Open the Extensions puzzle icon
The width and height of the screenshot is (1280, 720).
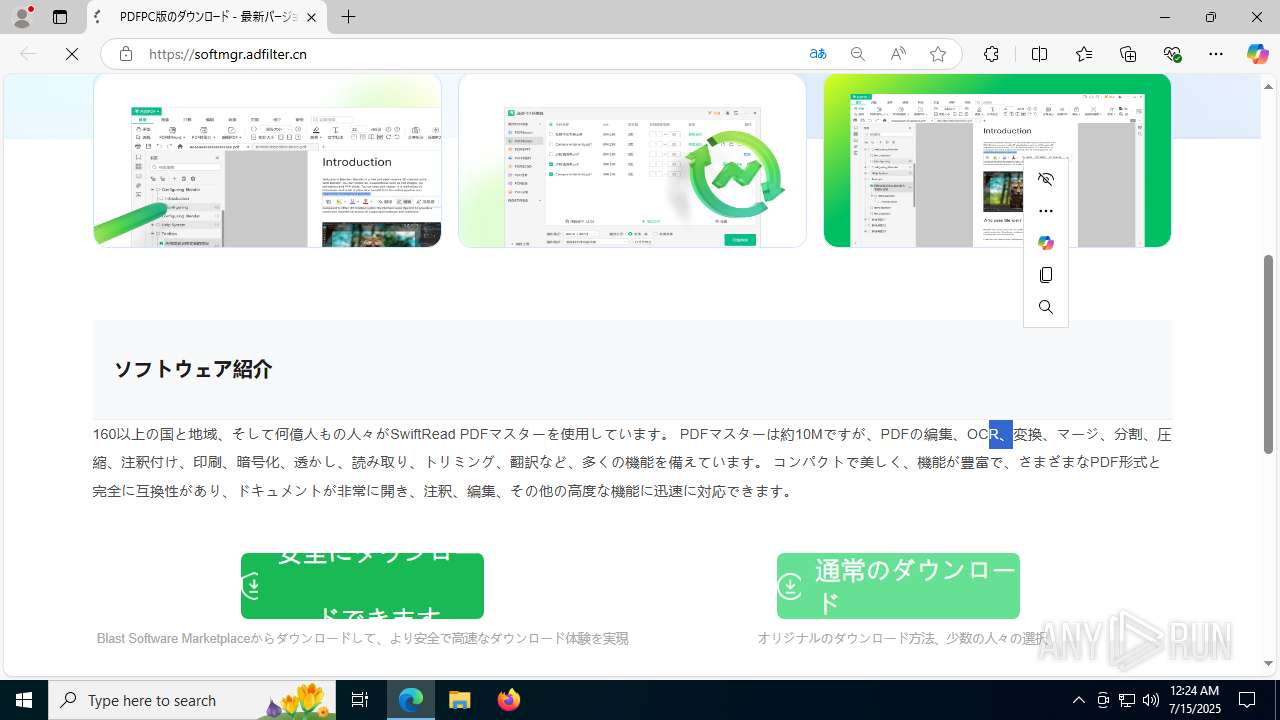(x=991, y=54)
